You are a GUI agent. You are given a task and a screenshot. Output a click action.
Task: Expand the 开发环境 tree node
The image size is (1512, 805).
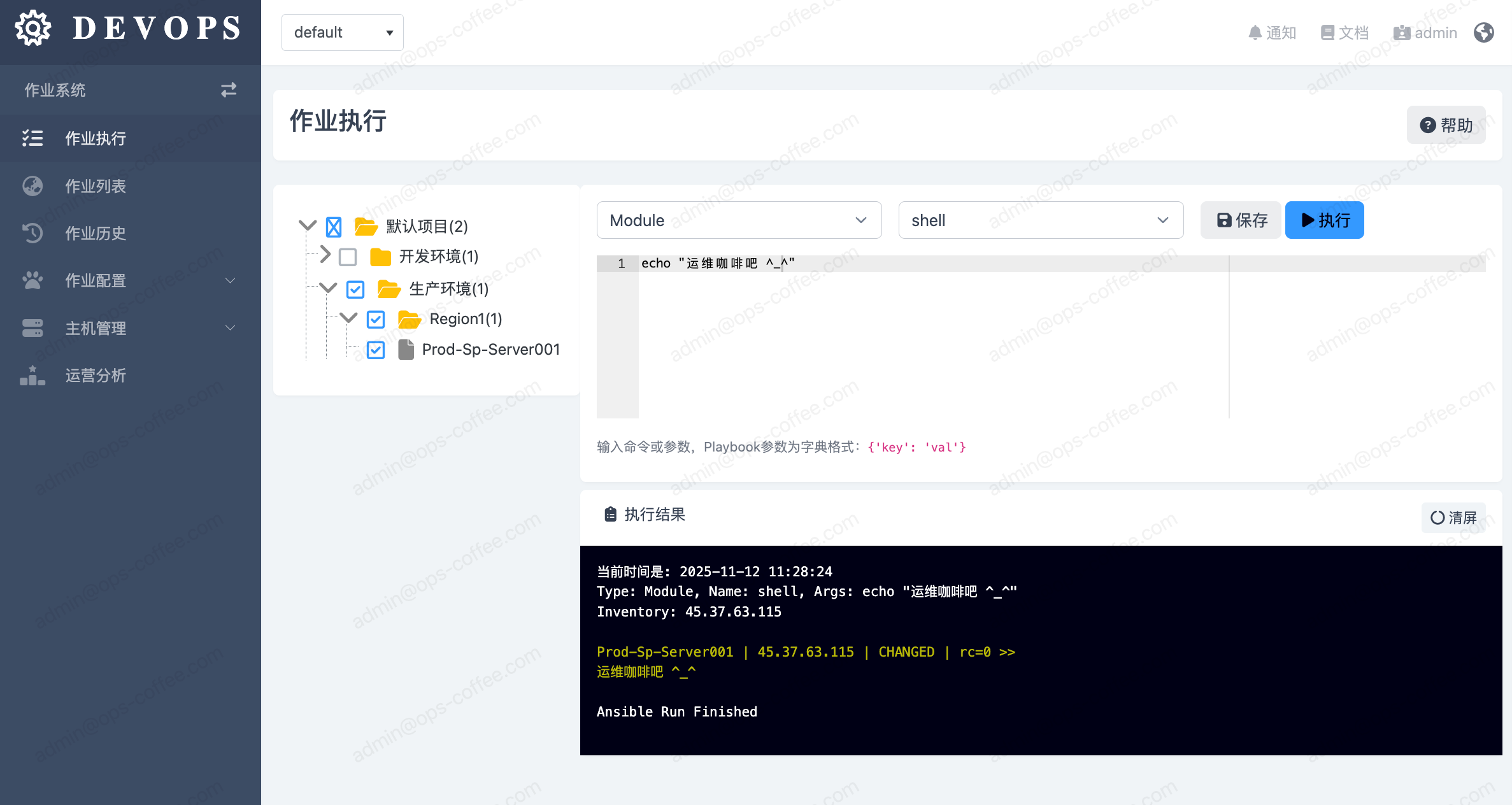point(325,255)
